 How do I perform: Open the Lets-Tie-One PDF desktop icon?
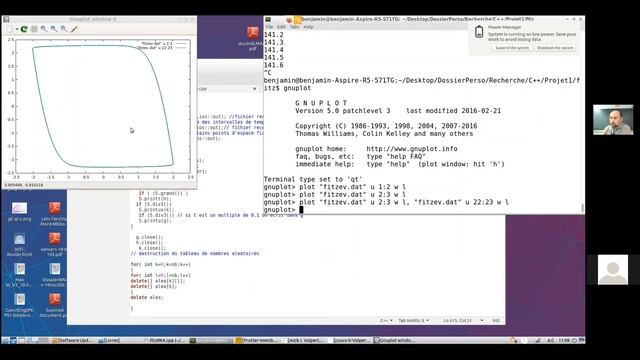click(54, 214)
